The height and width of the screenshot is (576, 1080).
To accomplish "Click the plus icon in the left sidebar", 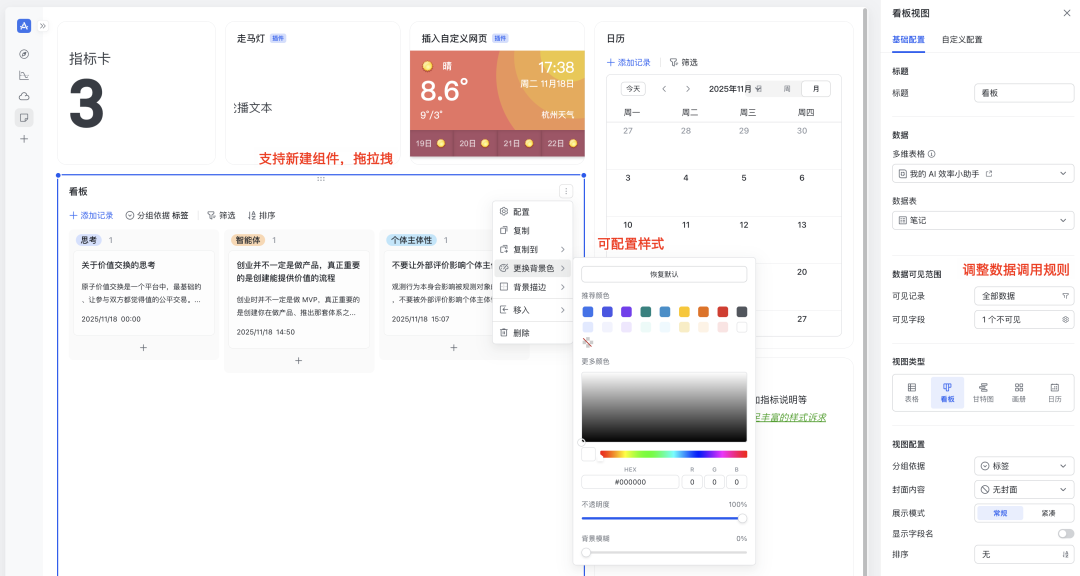I will coord(22,140).
